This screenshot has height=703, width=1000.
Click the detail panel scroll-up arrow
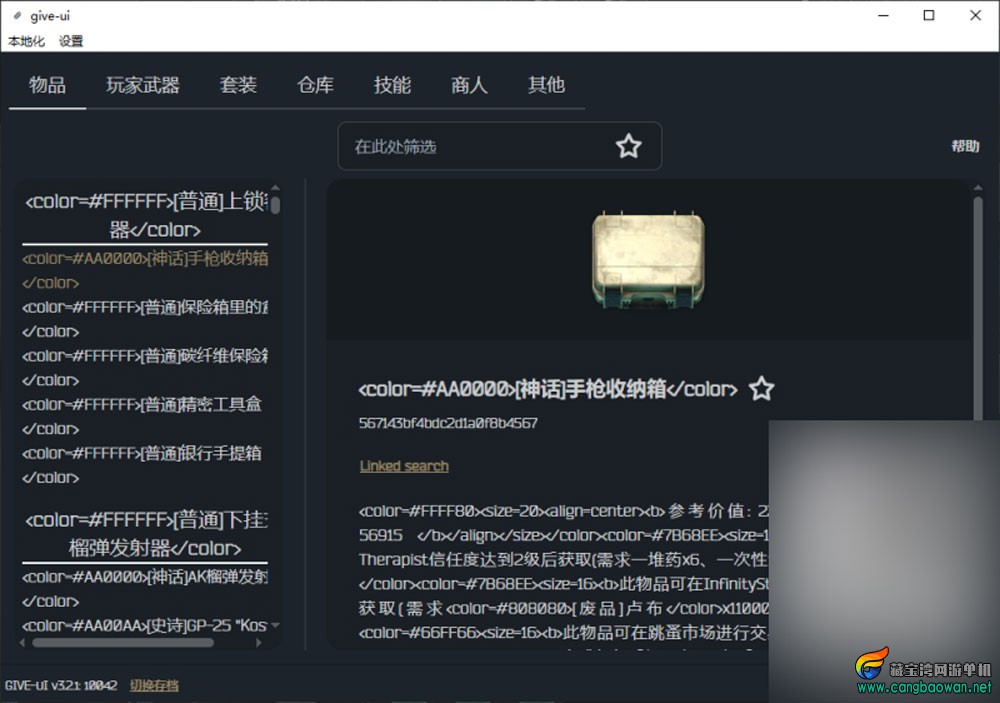(x=978, y=188)
